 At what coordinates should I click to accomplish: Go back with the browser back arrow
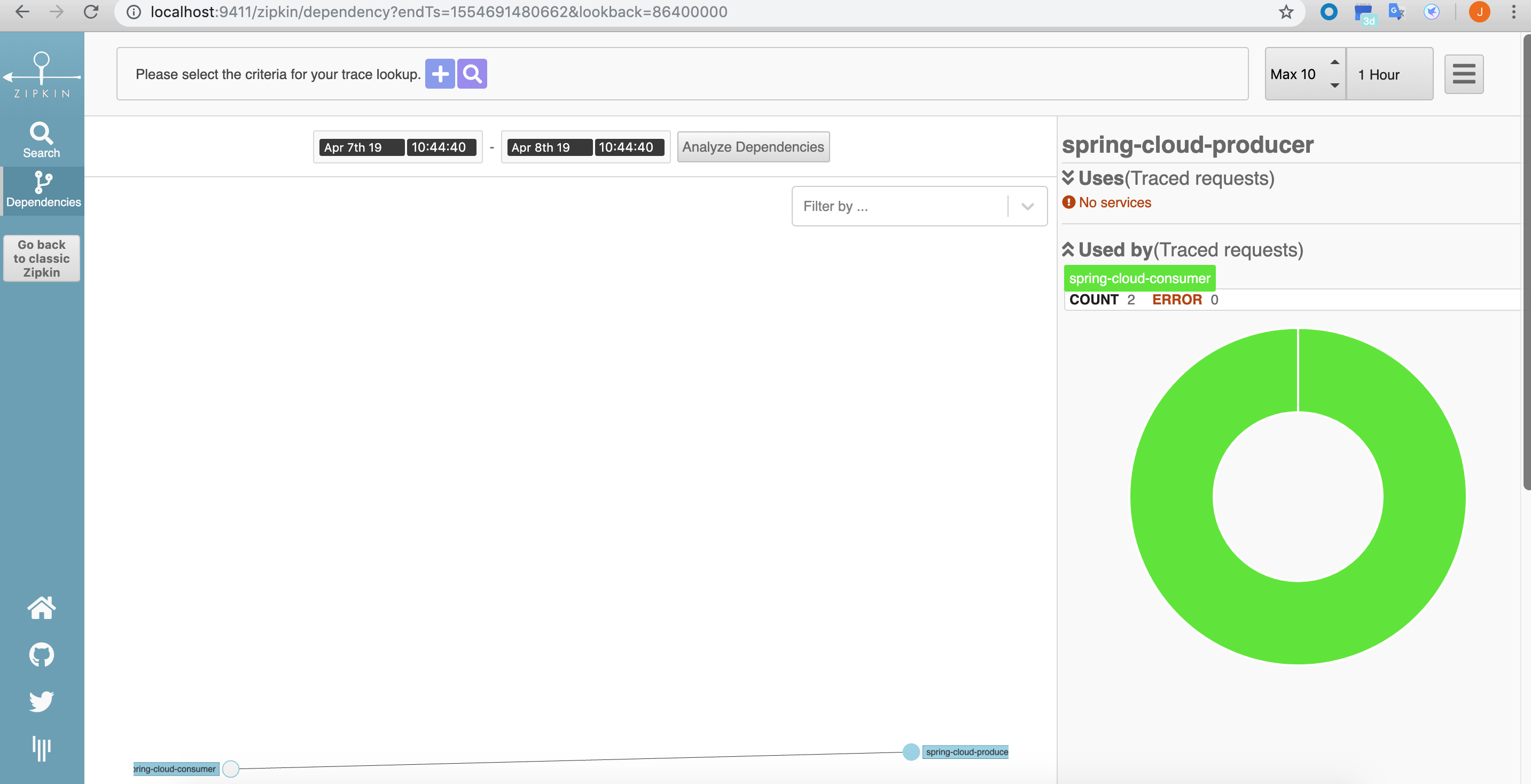[x=22, y=12]
